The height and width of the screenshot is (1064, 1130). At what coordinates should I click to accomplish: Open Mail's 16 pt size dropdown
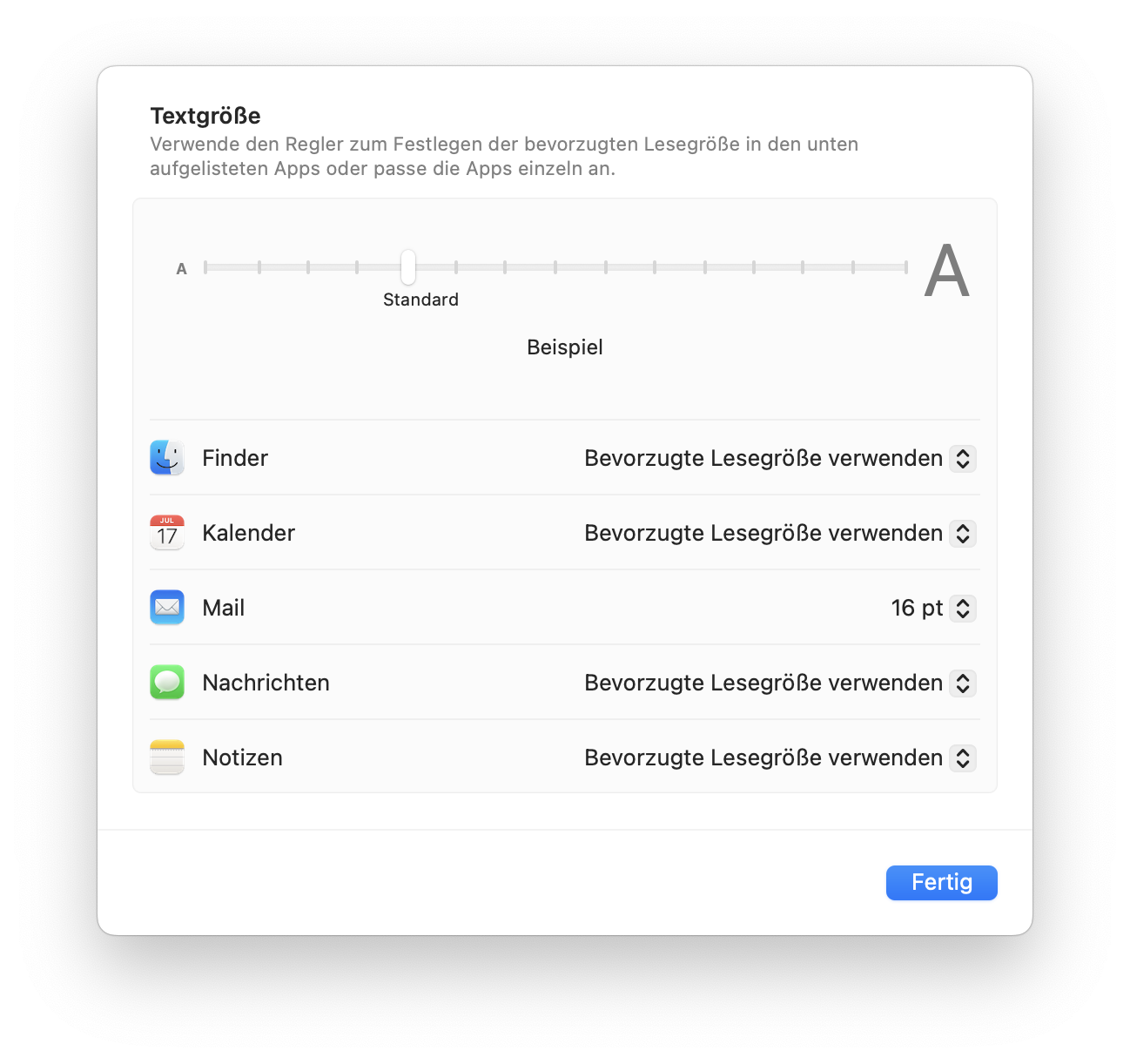[962, 609]
